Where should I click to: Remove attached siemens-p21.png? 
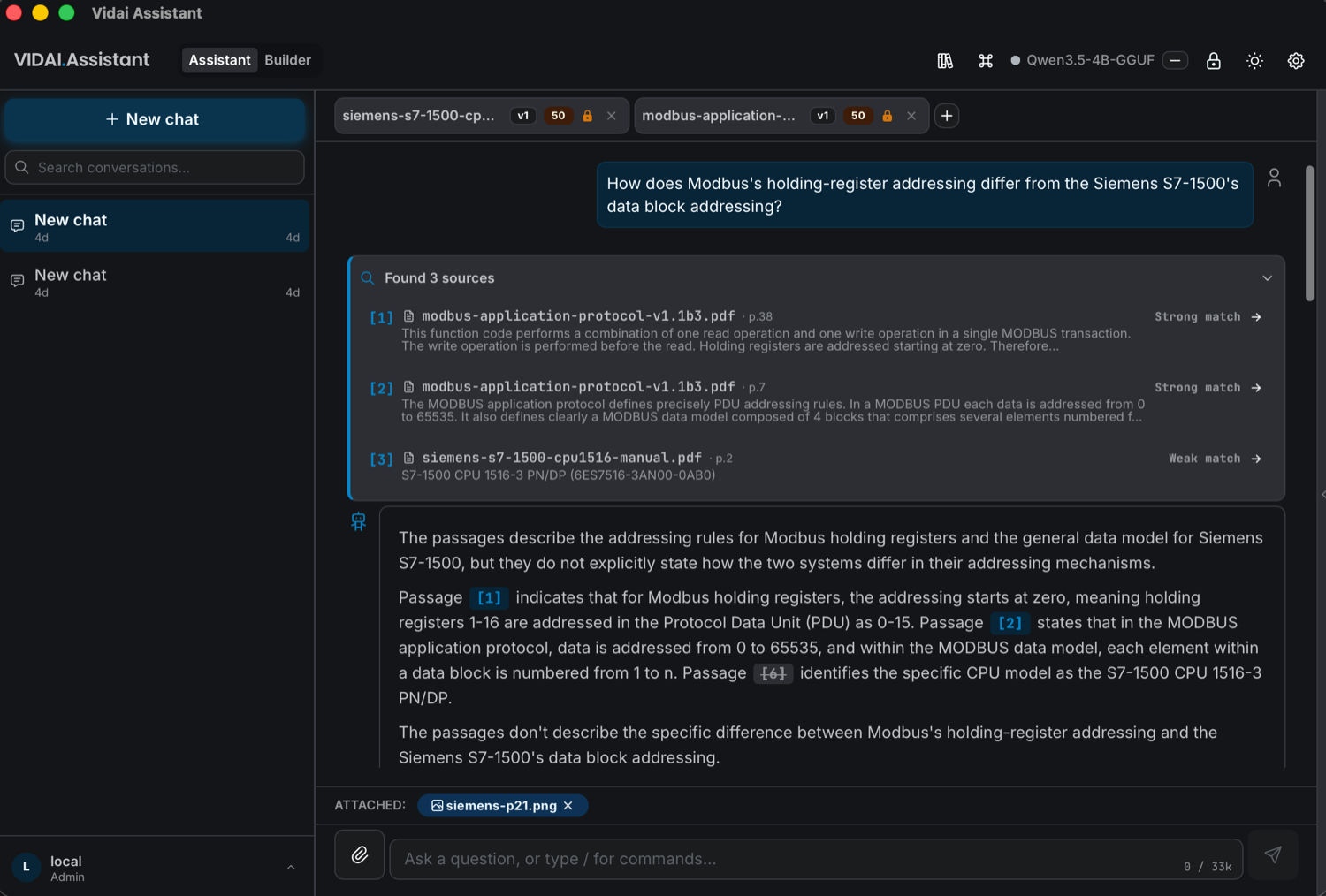(568, 806)
